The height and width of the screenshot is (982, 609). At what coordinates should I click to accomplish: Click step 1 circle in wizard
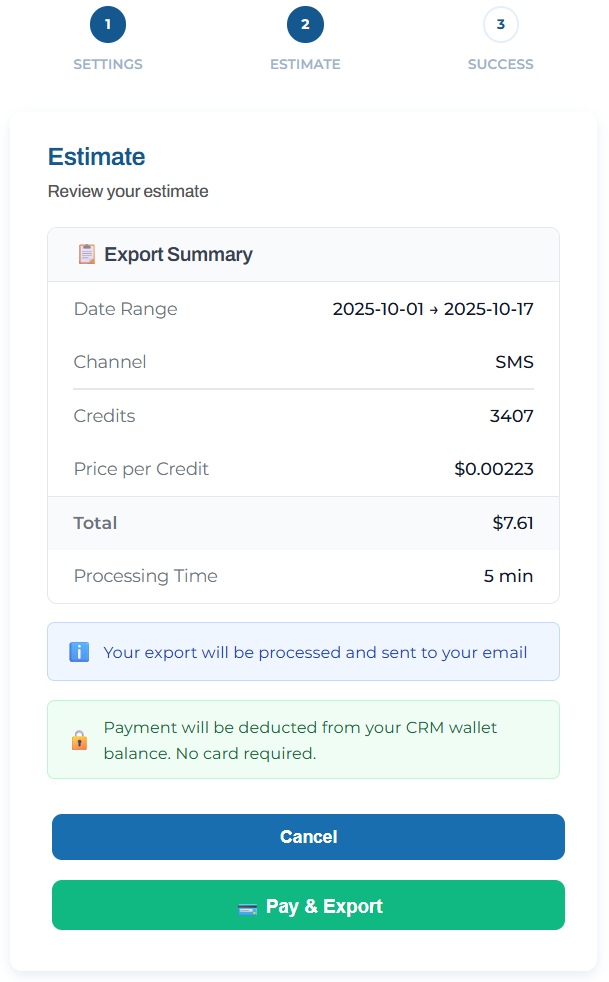coord(108,24)
